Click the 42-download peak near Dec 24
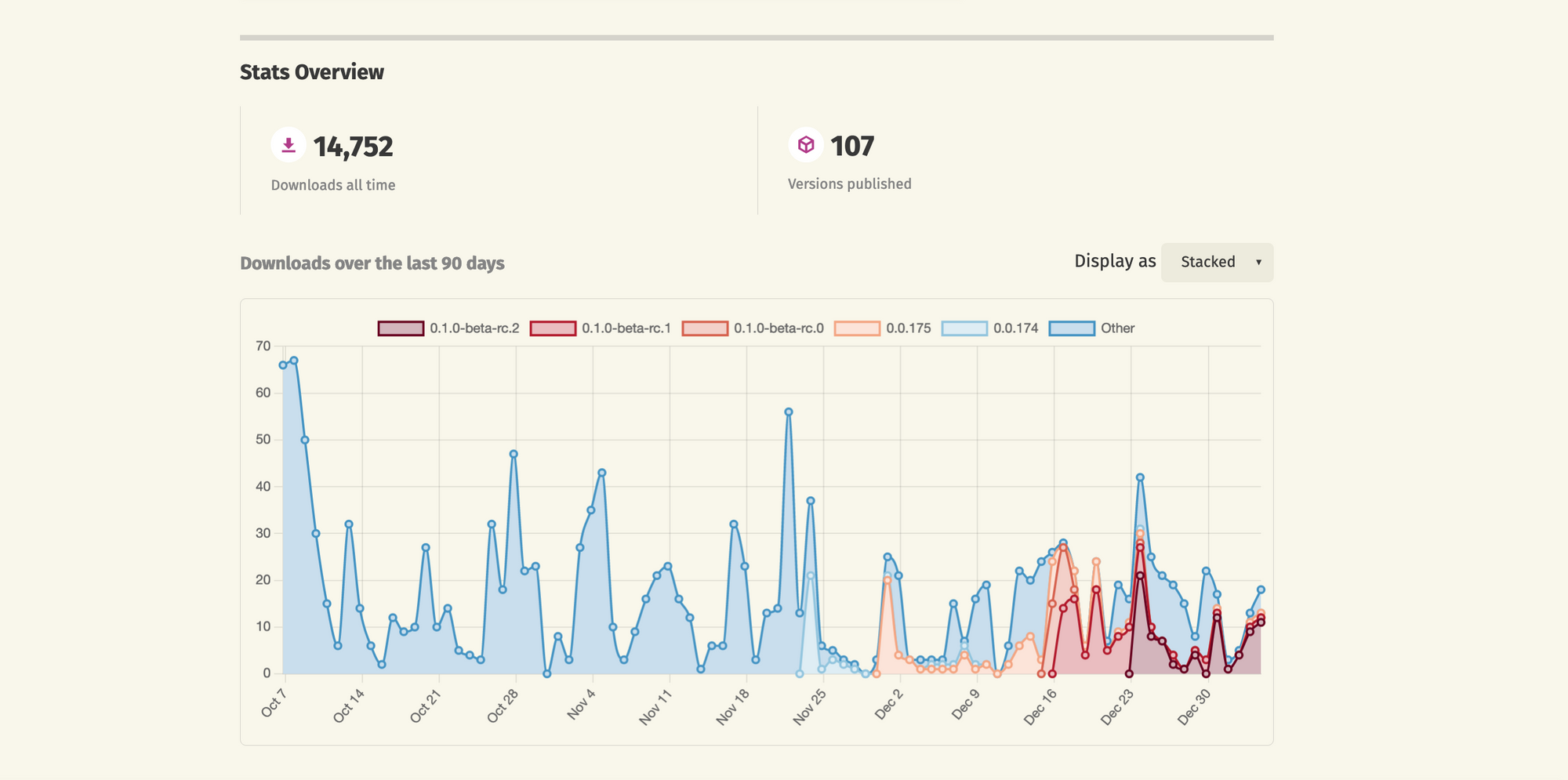1568x780 pixels. (x=1140, y=477)
